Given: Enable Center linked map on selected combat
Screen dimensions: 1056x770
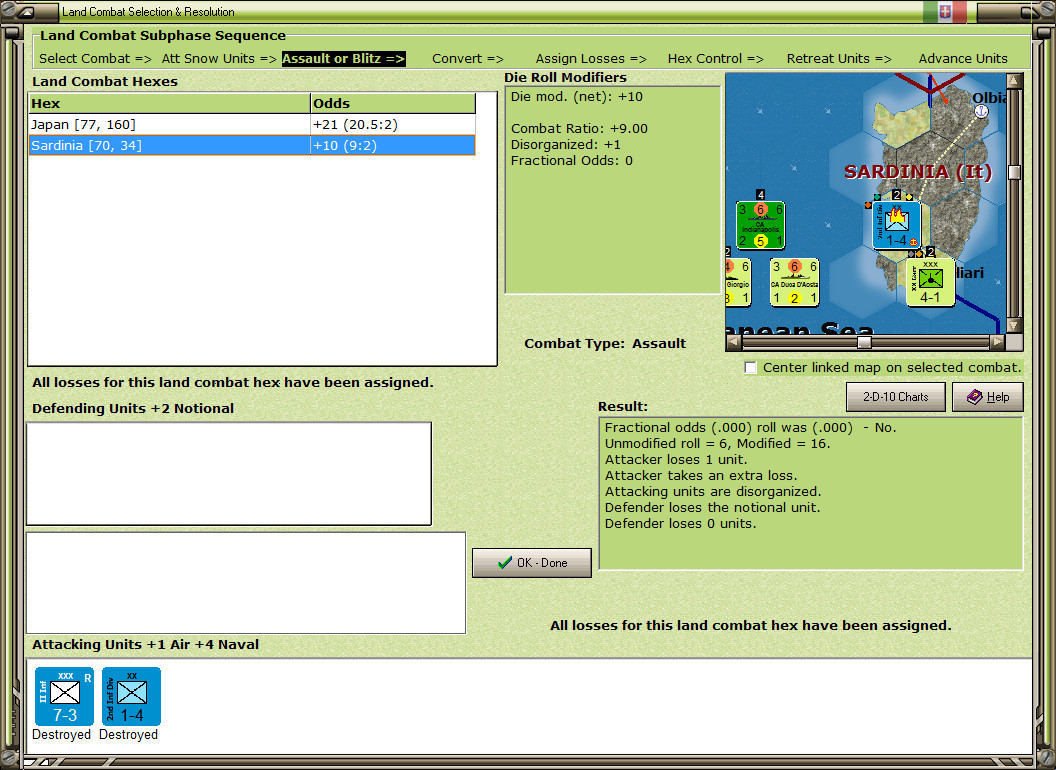Looking at the screenshot, I should pos(750,367).
